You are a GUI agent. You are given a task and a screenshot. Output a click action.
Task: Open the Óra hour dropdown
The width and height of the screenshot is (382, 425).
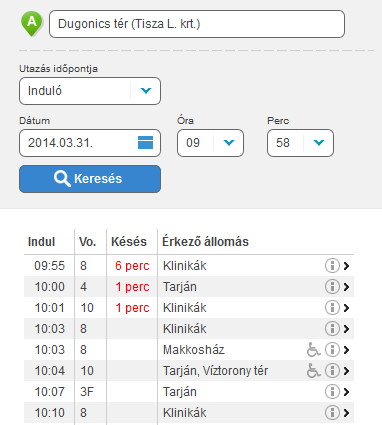[x=210, y=143]
